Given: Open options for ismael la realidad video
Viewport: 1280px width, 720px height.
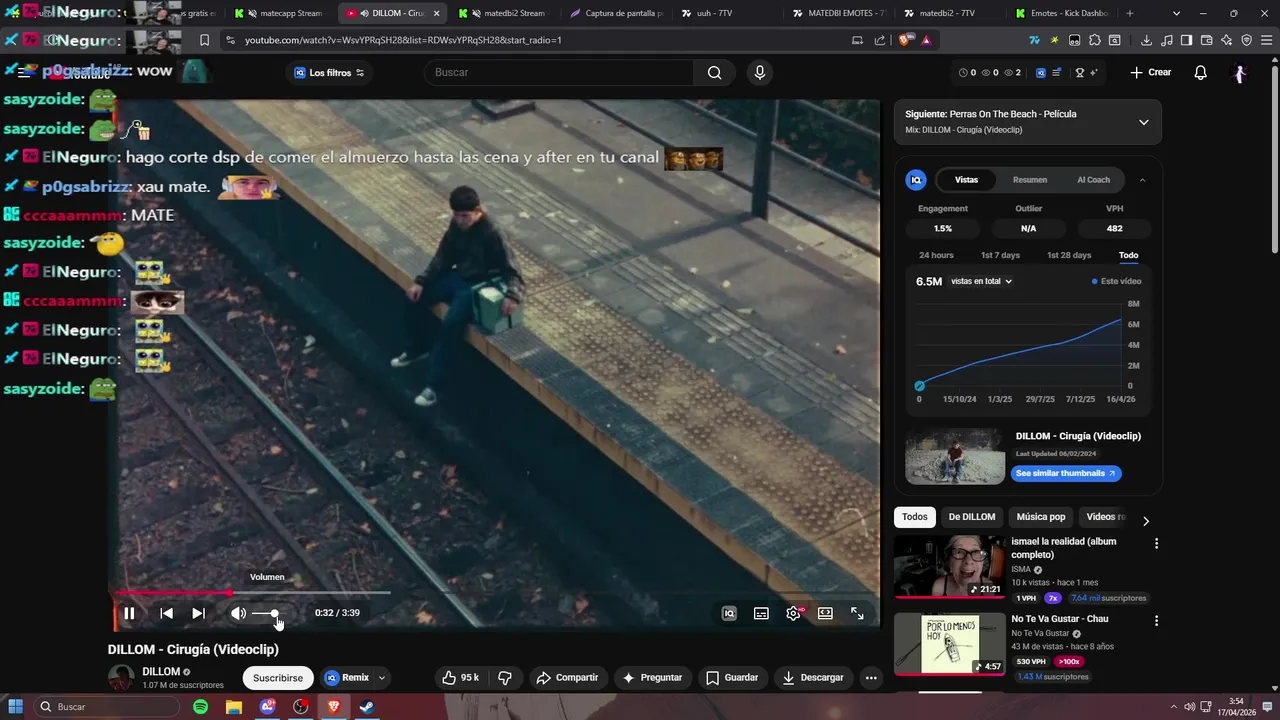Looking at the screenshot, I should pos(1156,543).
